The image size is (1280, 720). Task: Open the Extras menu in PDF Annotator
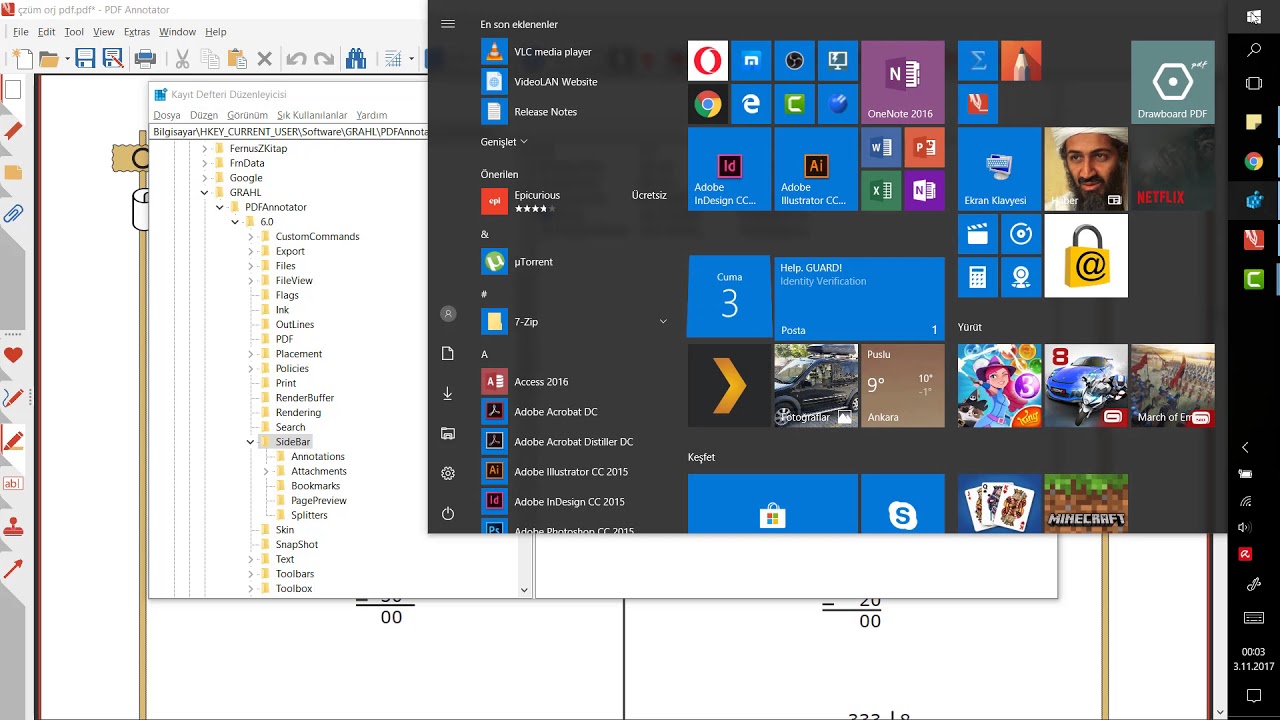tap(137, 32)
